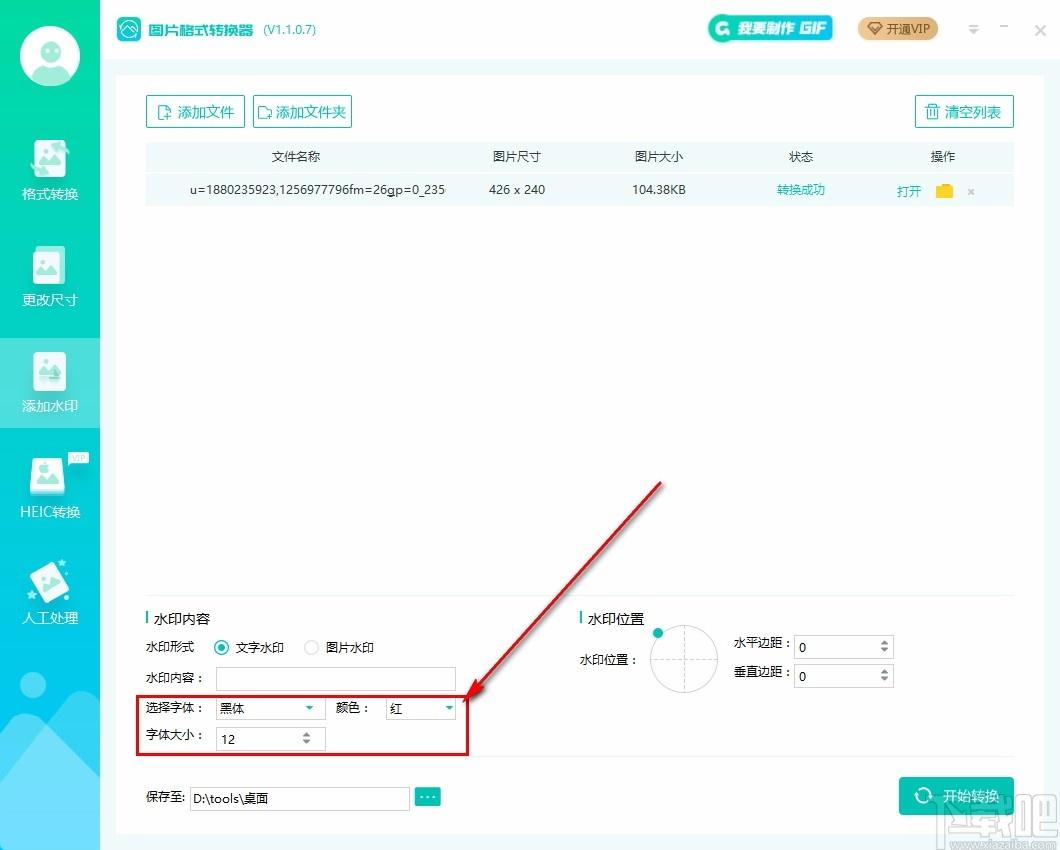Select the 添加水印 sidebar section
The width and height of the screenshot is (1060, 850).
click(49, 382)
